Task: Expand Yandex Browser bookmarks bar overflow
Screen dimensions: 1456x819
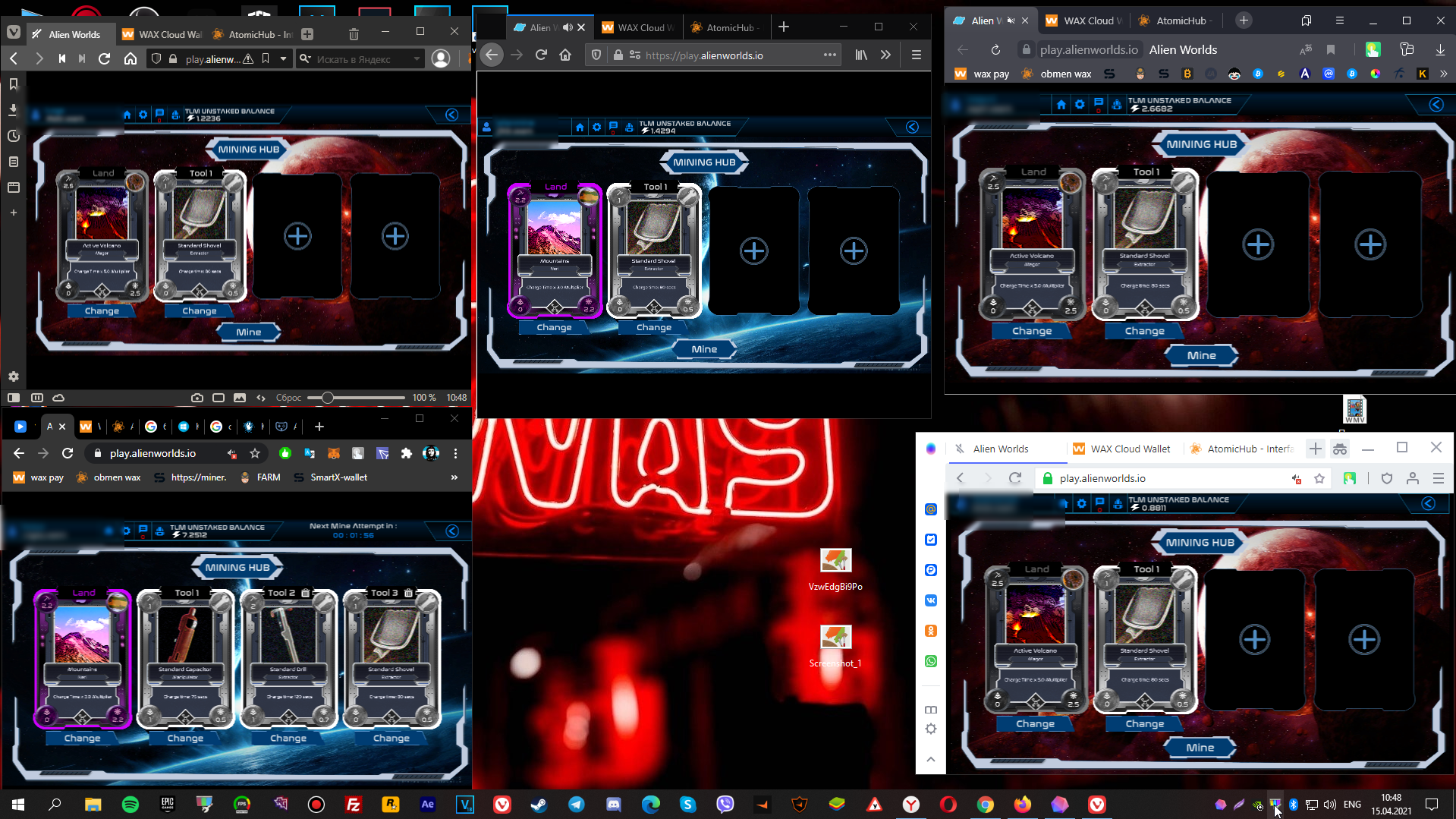Action: click(x=1443, y=74)
